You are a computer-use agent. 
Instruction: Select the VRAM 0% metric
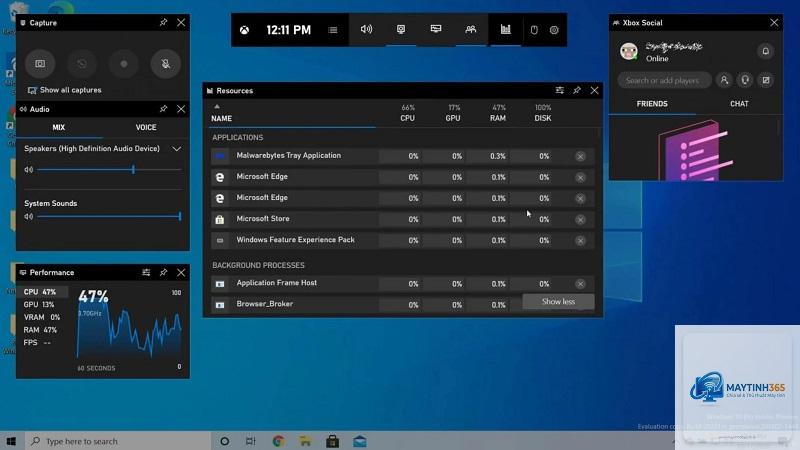[43, 317]
